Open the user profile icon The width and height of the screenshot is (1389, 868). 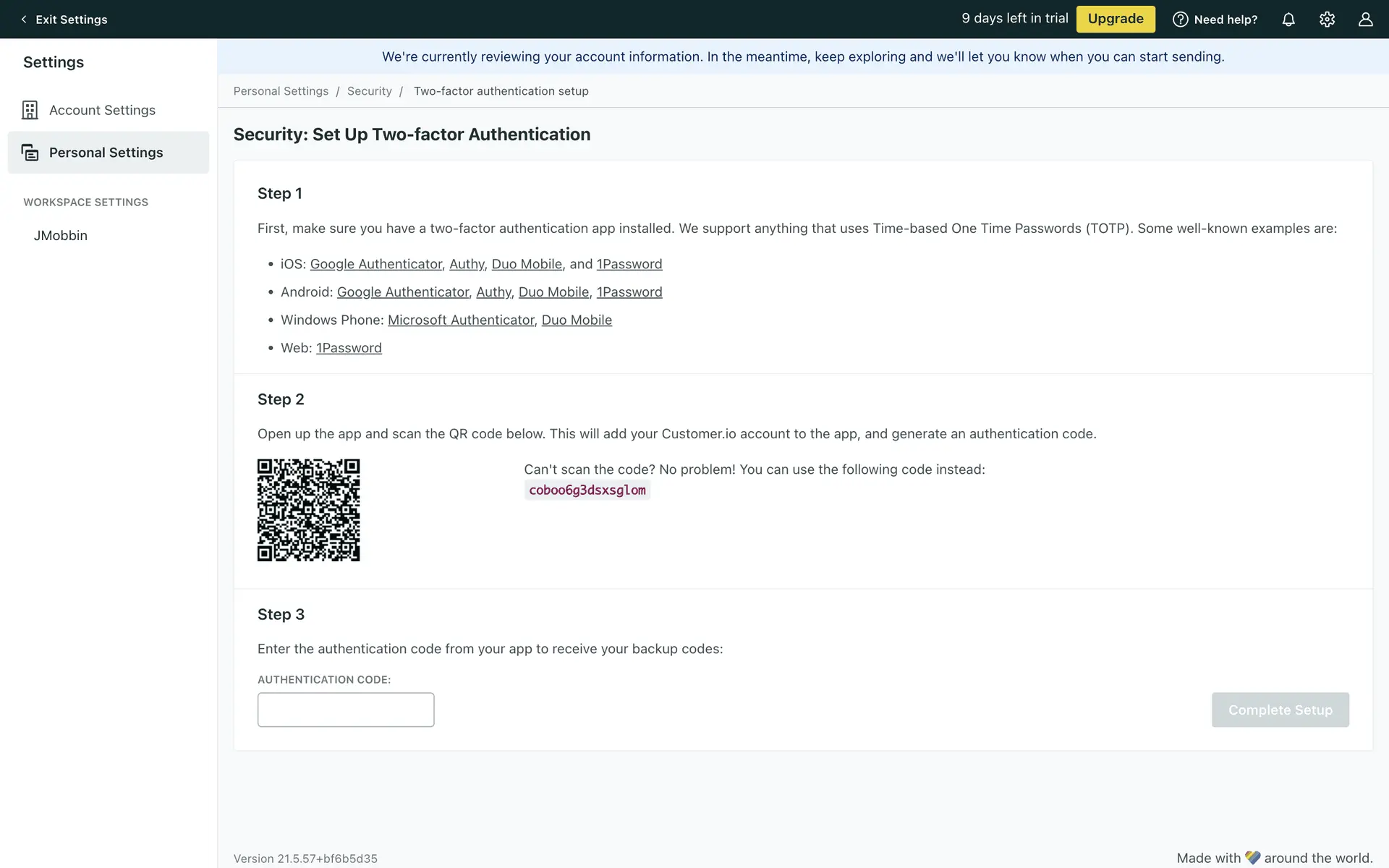[x=1364, y=20]
